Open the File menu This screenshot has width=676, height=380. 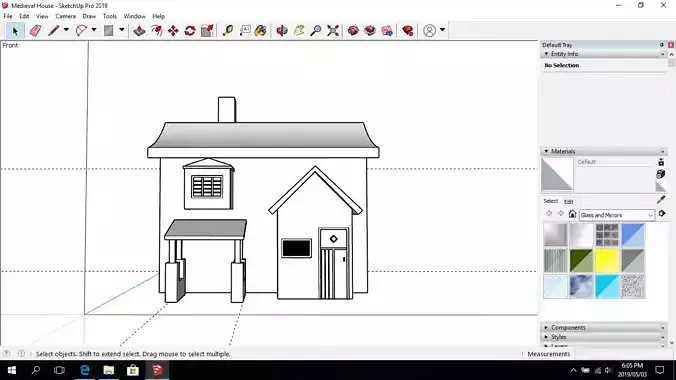pyautogui.click(x=8, y=16)
